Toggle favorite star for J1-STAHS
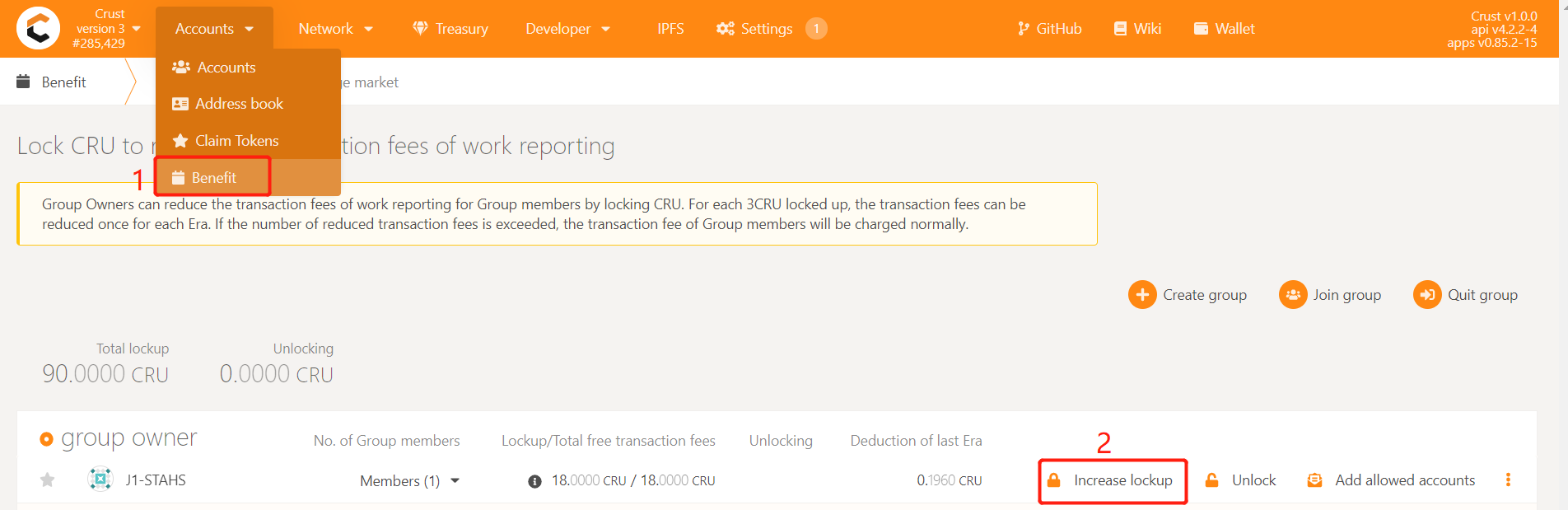The image size is (1568, 510). click(x=48, y=480)
